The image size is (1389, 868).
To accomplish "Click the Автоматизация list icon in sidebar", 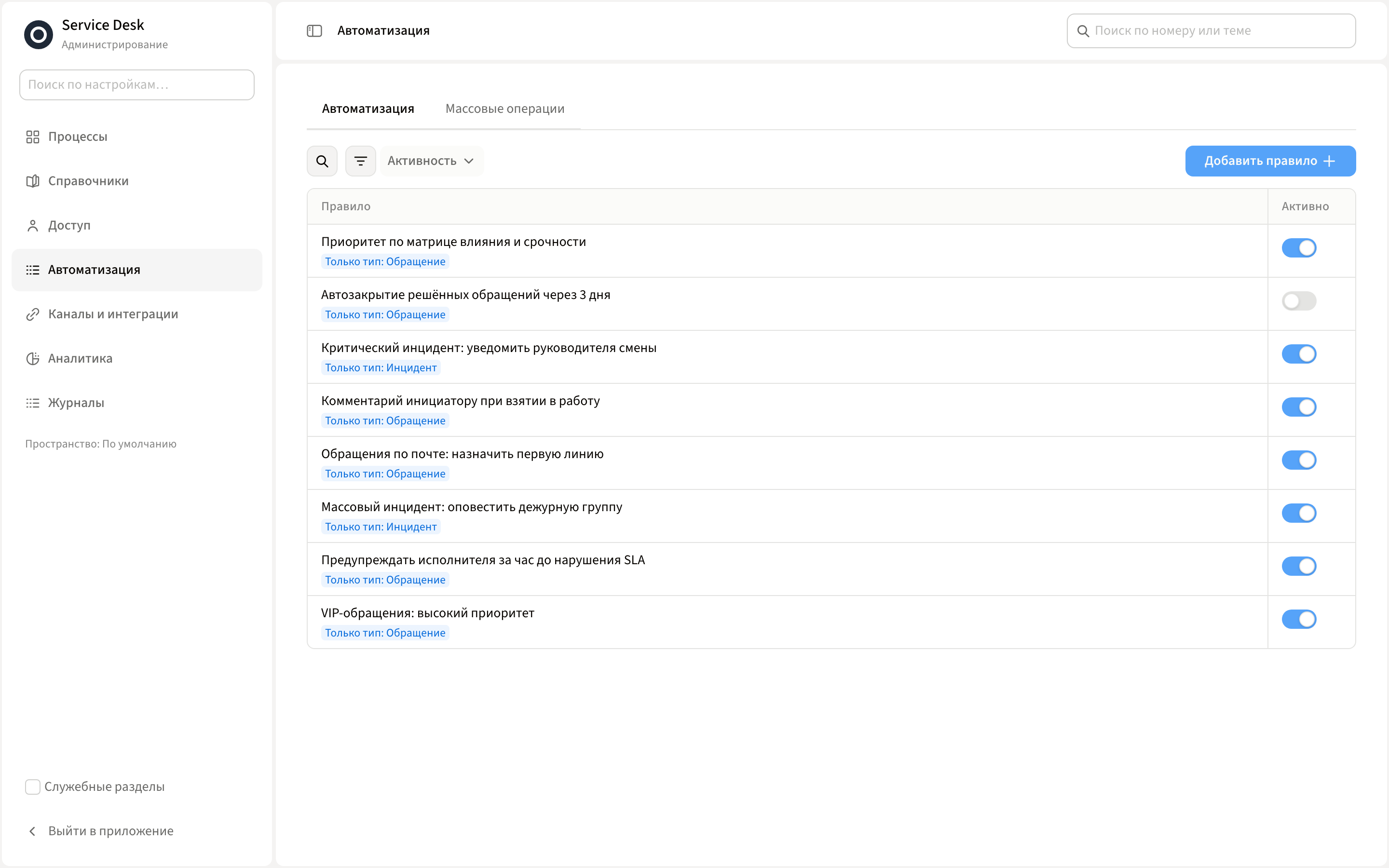I will [33, 270].
